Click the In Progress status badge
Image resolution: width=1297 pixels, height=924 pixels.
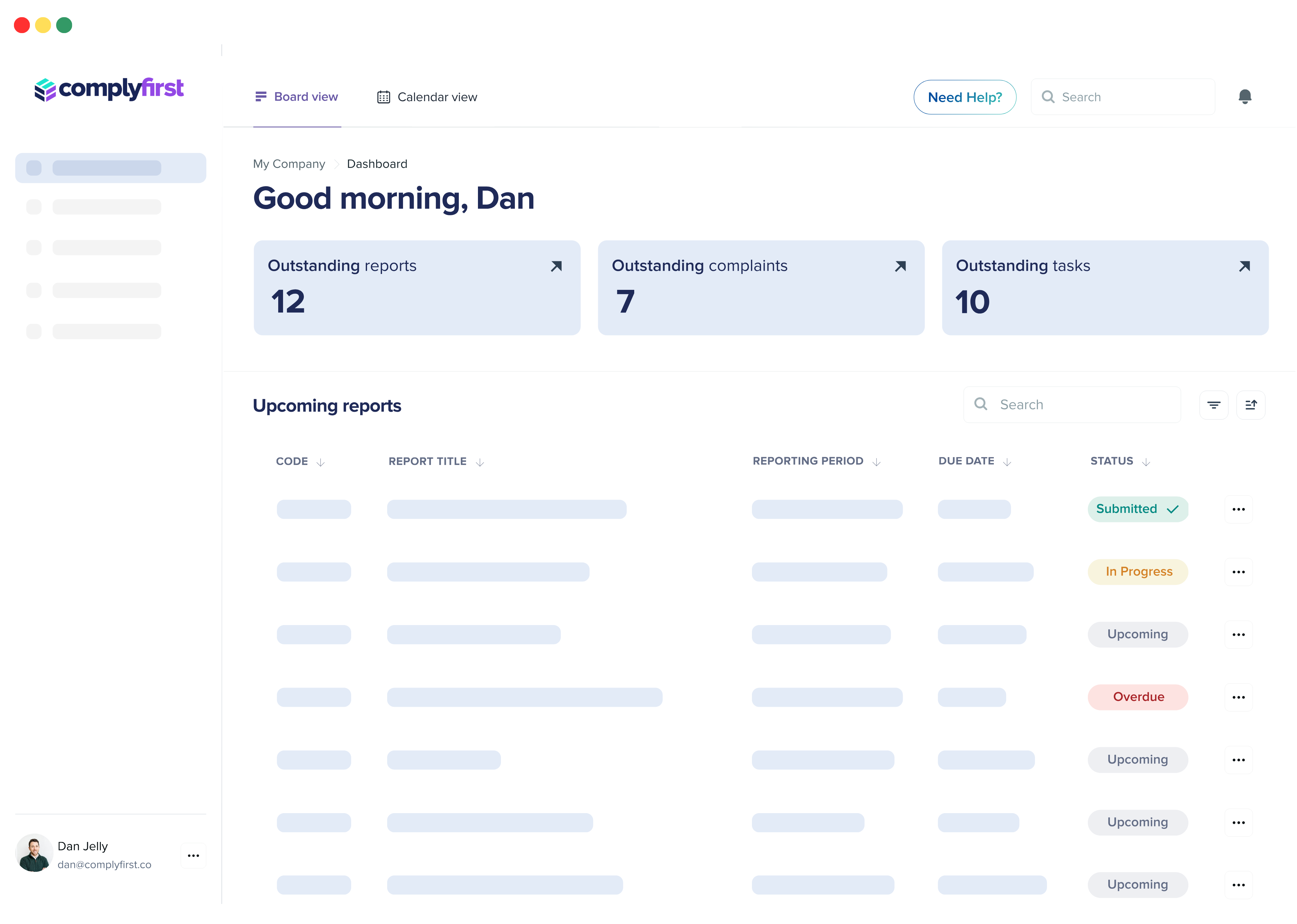(1138, 572)
